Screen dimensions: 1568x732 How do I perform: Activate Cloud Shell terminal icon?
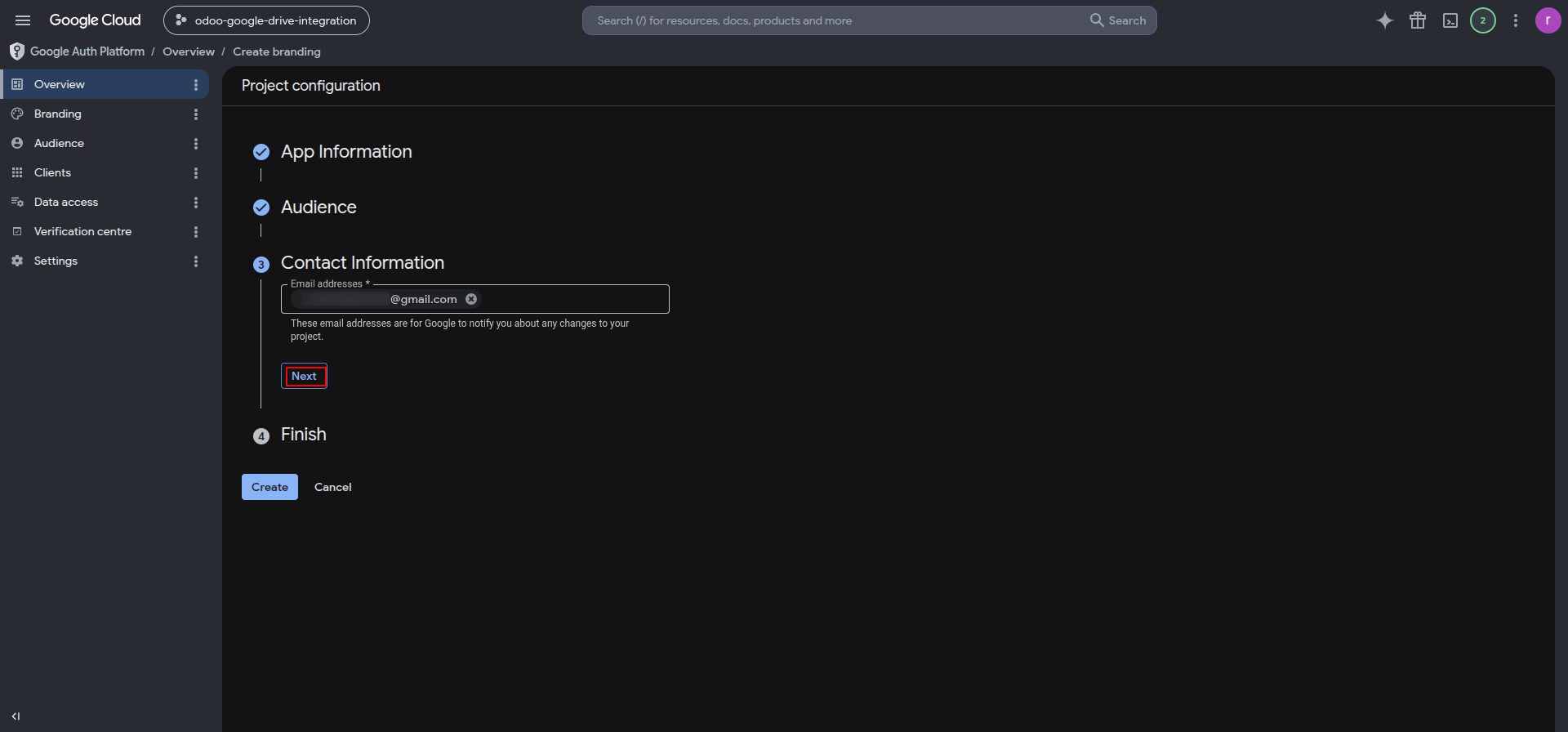click(x=1450, y=20)
